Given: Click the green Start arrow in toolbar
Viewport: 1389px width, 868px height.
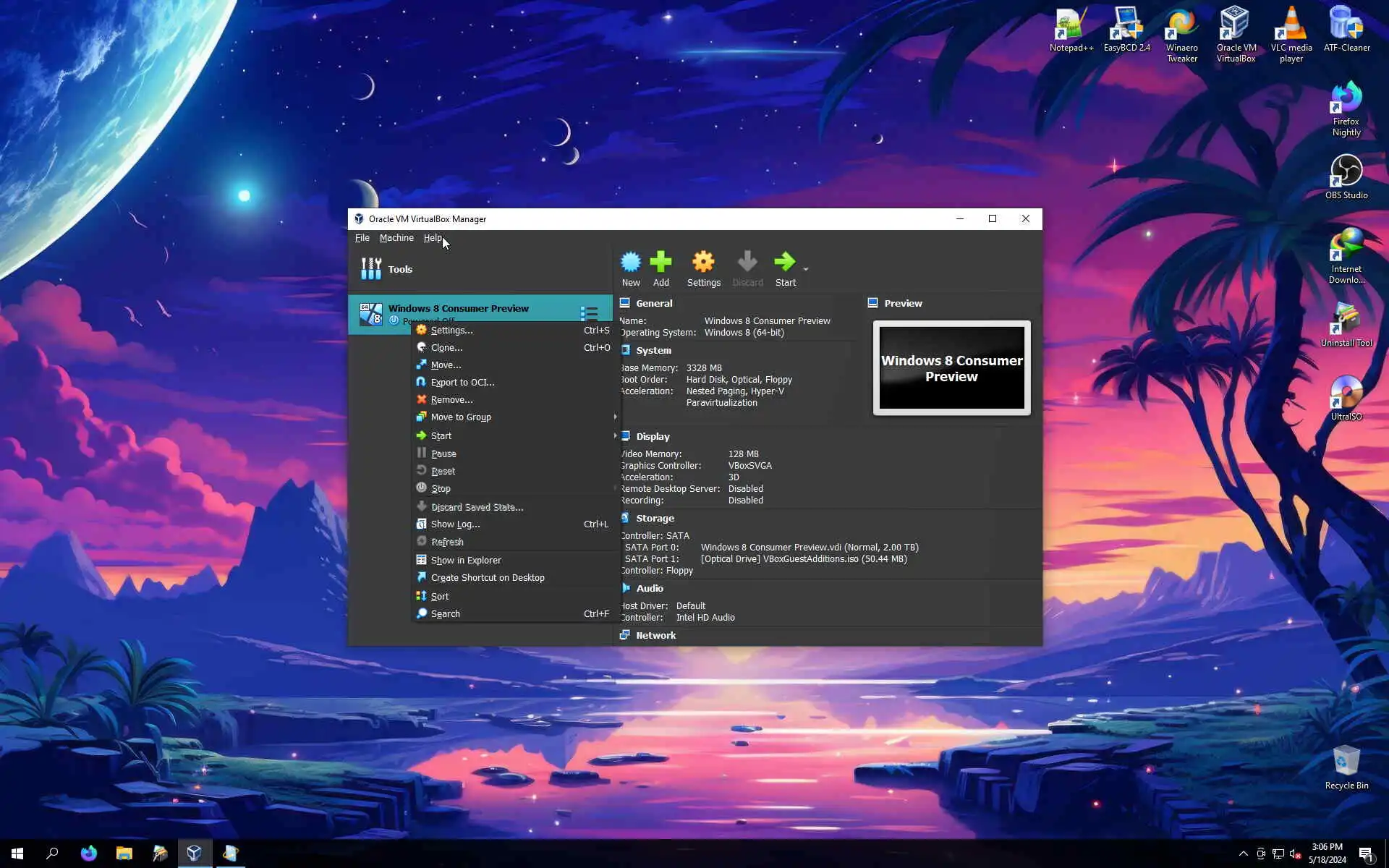Looking at the screenshot, I should (784, 263).
